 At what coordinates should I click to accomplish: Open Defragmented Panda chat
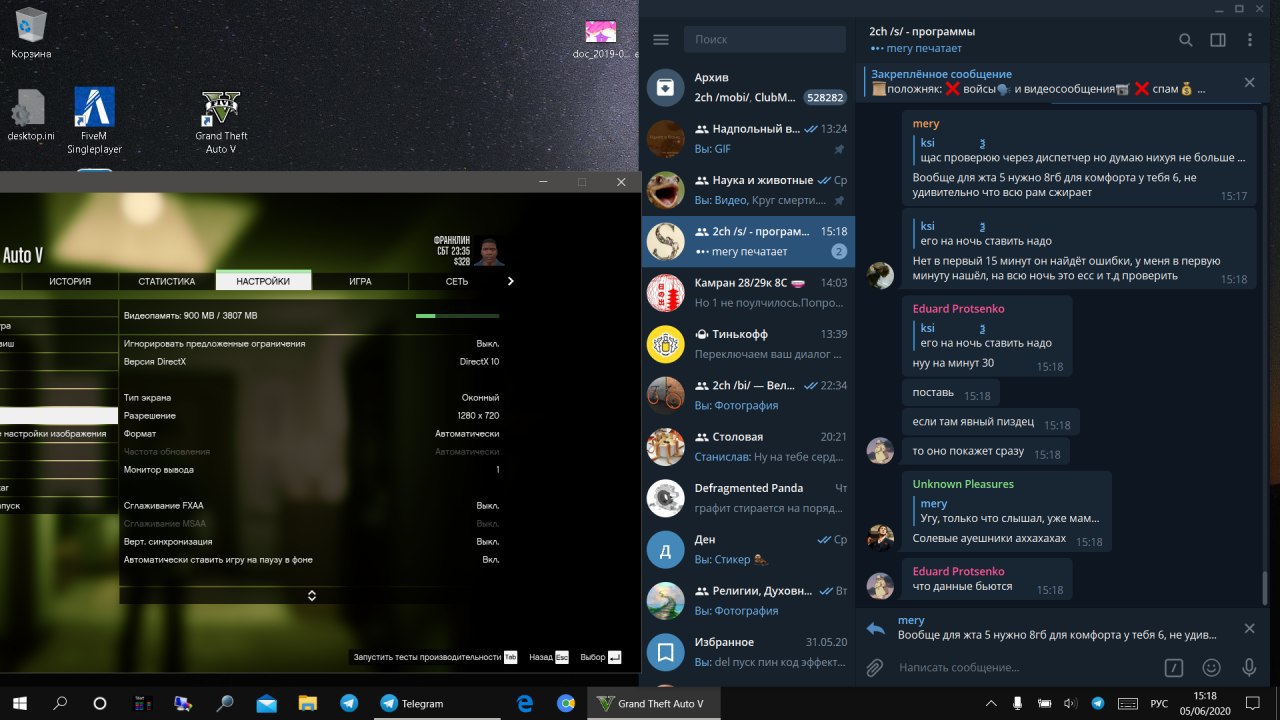[x=748, y=497]
